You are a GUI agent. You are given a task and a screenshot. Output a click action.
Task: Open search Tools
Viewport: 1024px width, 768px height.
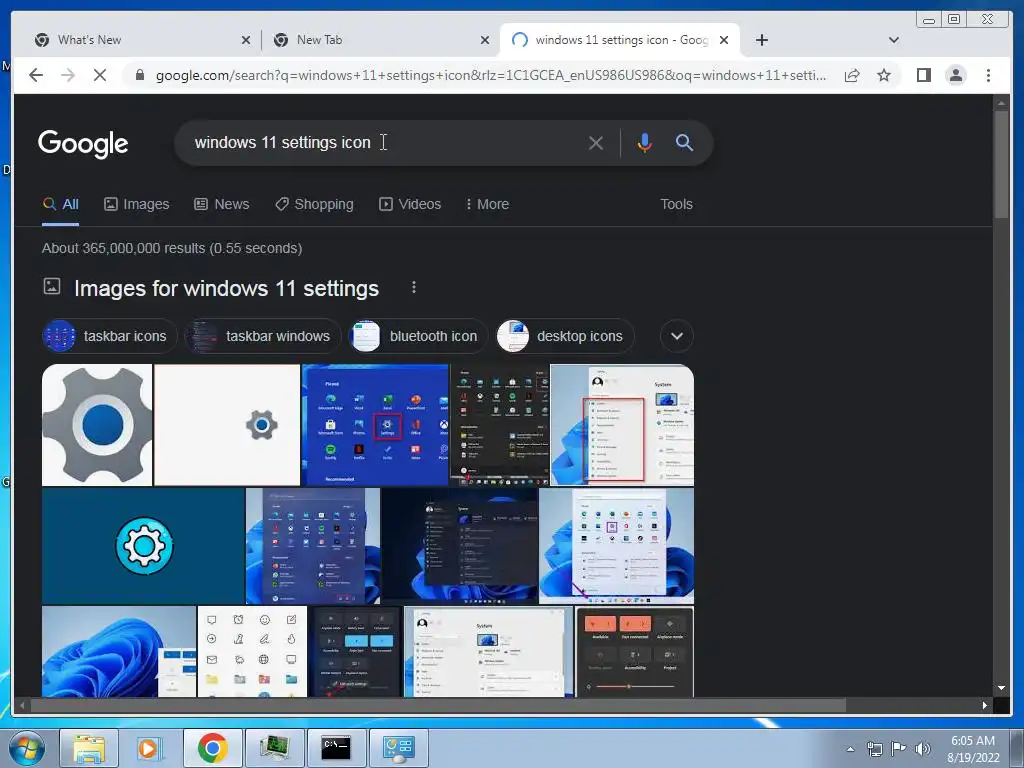pos(676,204)
